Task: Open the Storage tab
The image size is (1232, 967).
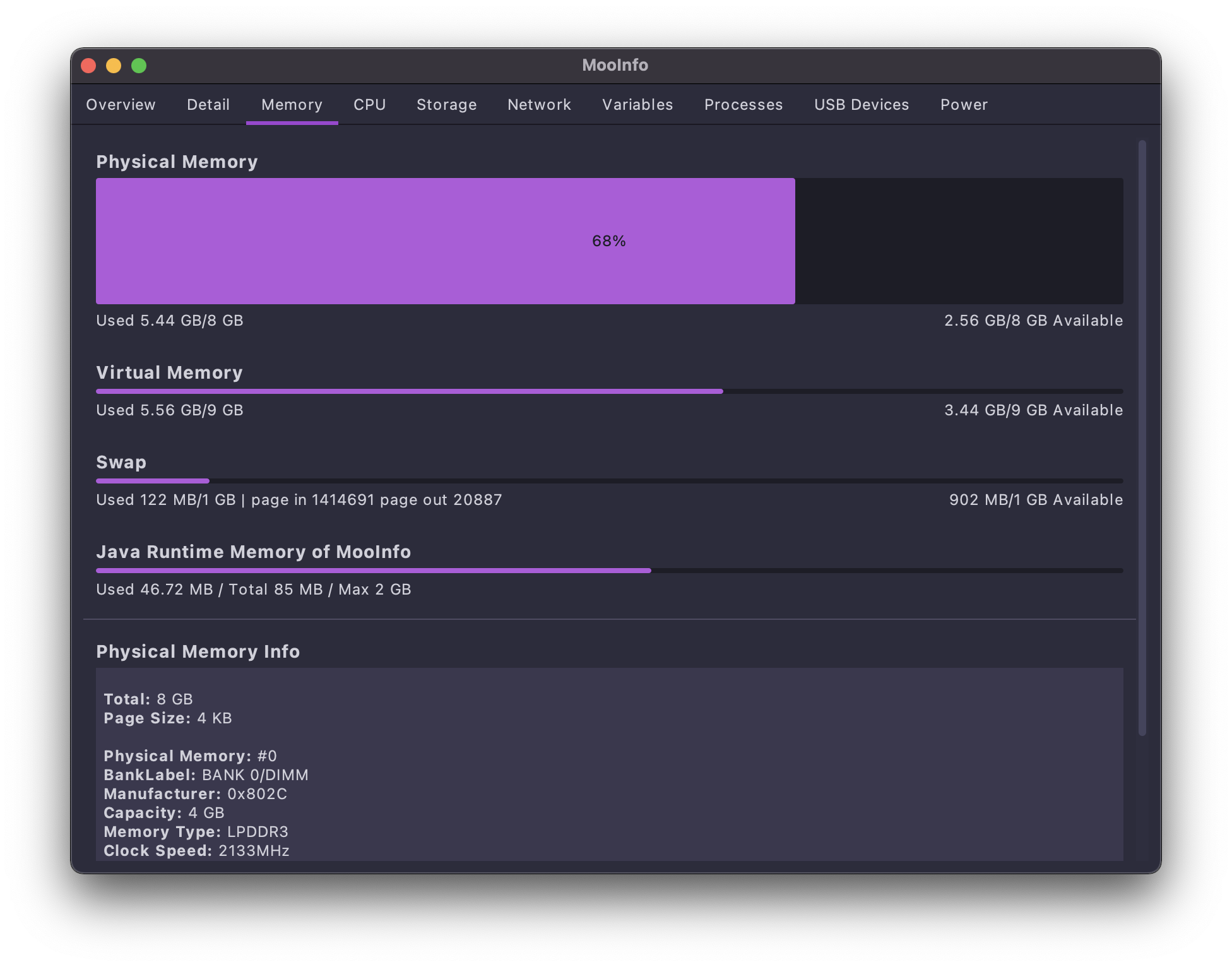Action: pos(446,105)
